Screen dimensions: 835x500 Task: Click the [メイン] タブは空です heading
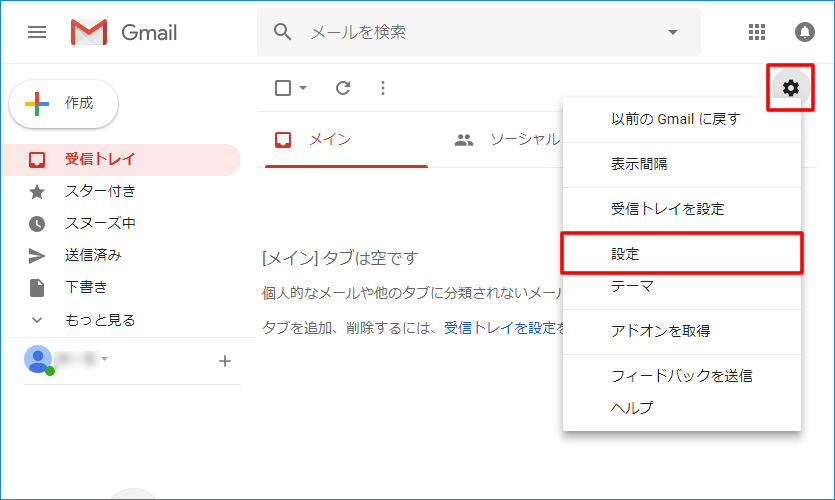coord(340,258)
